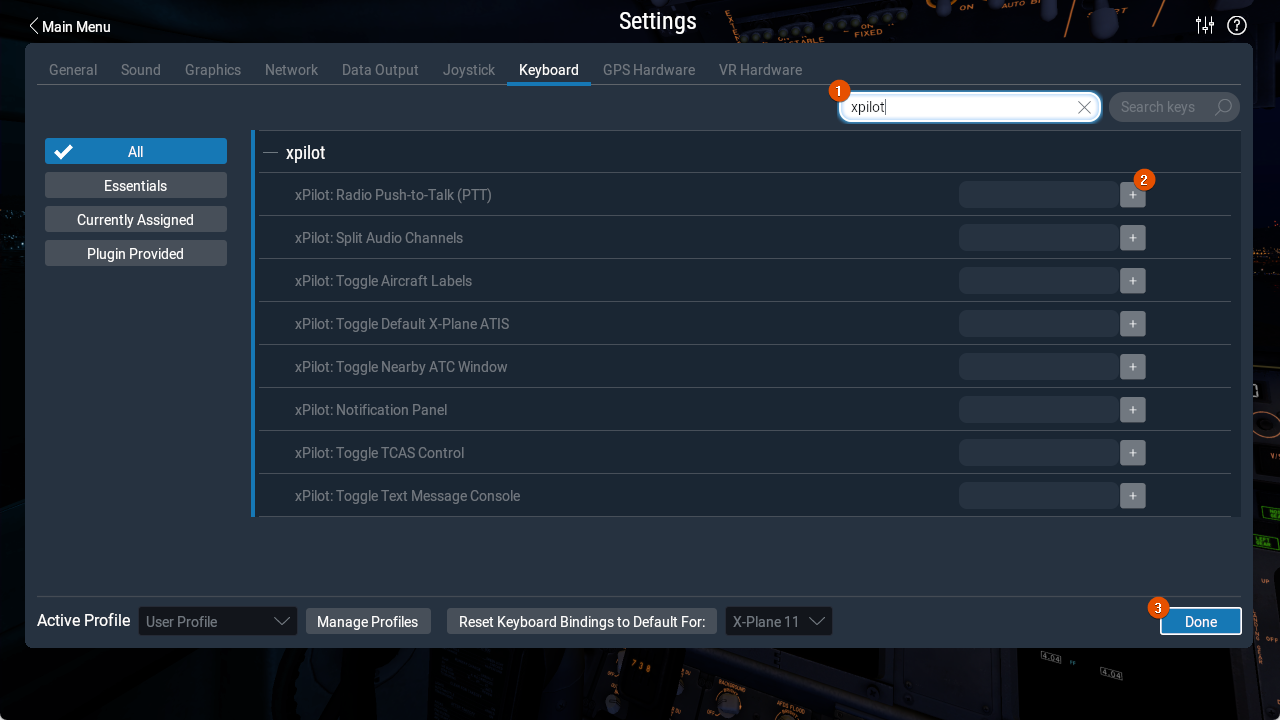Click the plus icon beside Toggle Aircraft Labels

pos(1132,280)
